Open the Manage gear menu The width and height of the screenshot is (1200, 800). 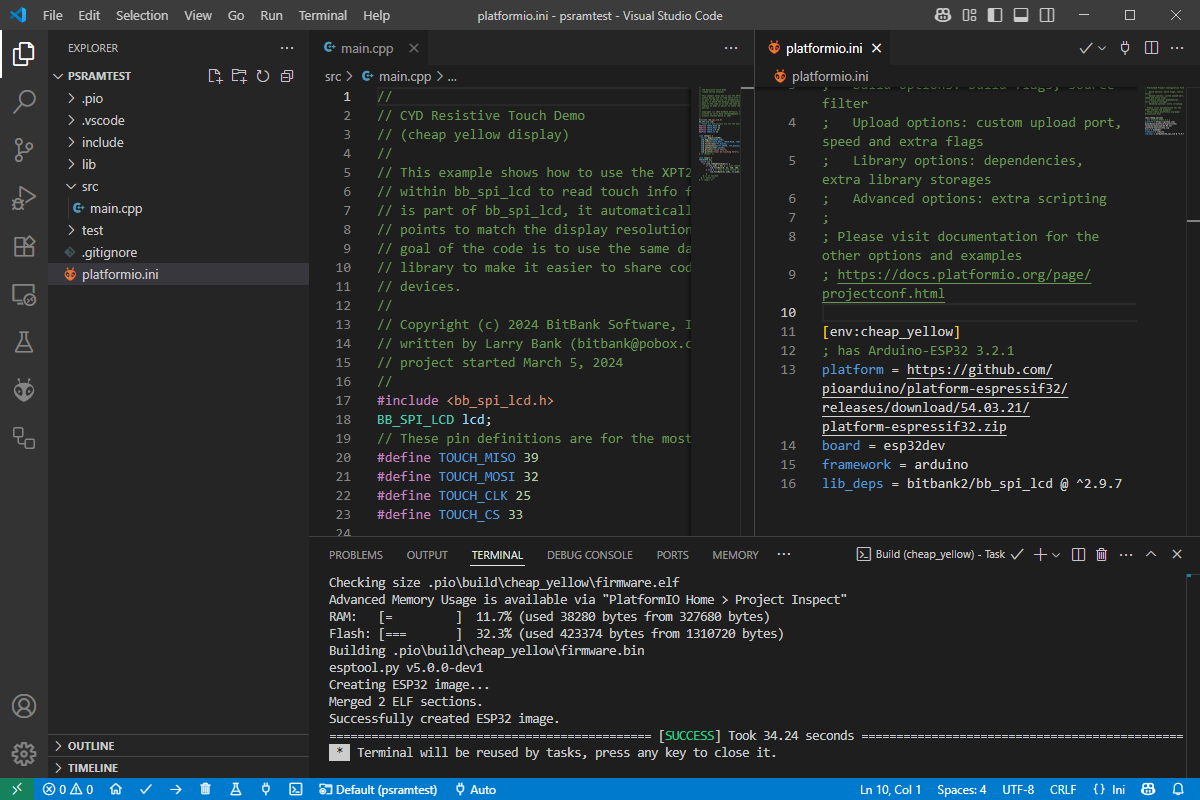(24, 754)
